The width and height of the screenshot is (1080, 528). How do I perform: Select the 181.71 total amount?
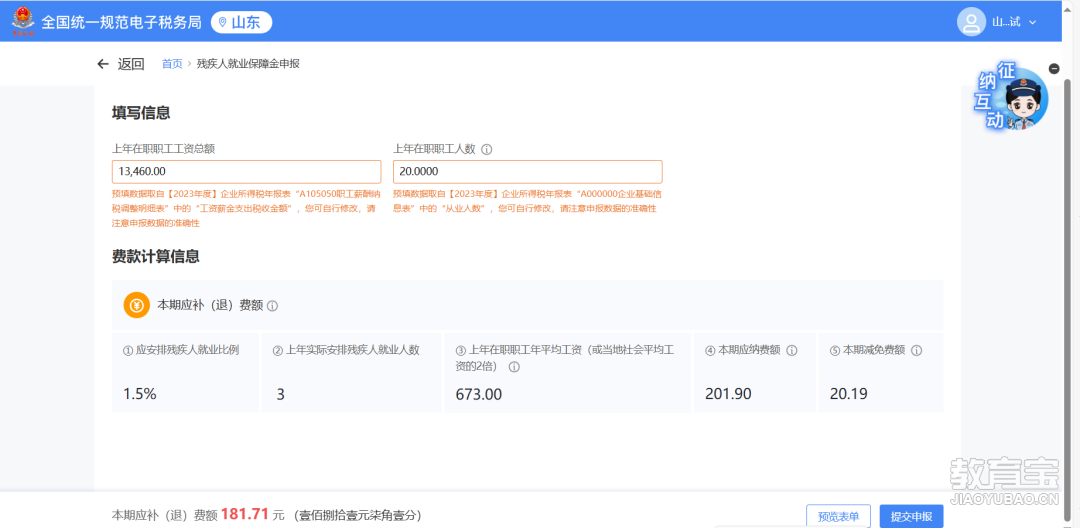pyautogui.click(x=246, y=514)
